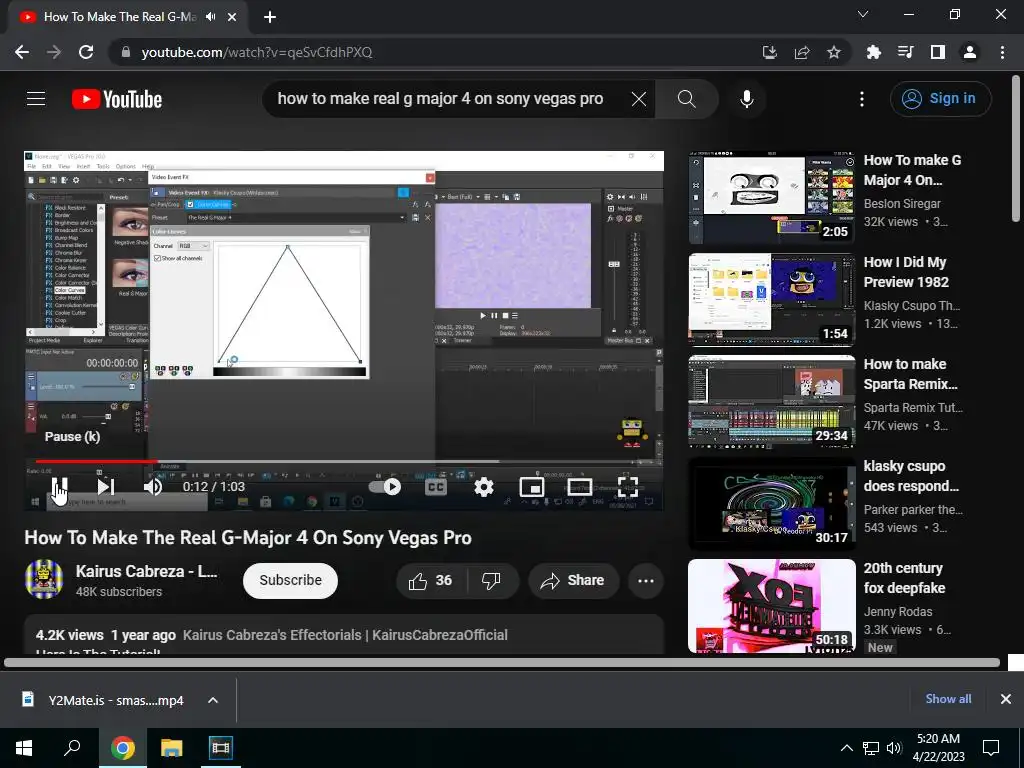Click the horizontal page scrollbar
The height and width of the screenshot is (768, 1024).
point(502,662)
